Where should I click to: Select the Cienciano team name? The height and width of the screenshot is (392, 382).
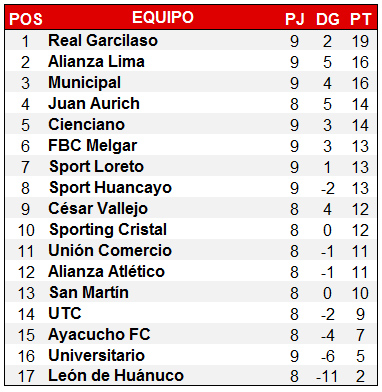(86, 124)
